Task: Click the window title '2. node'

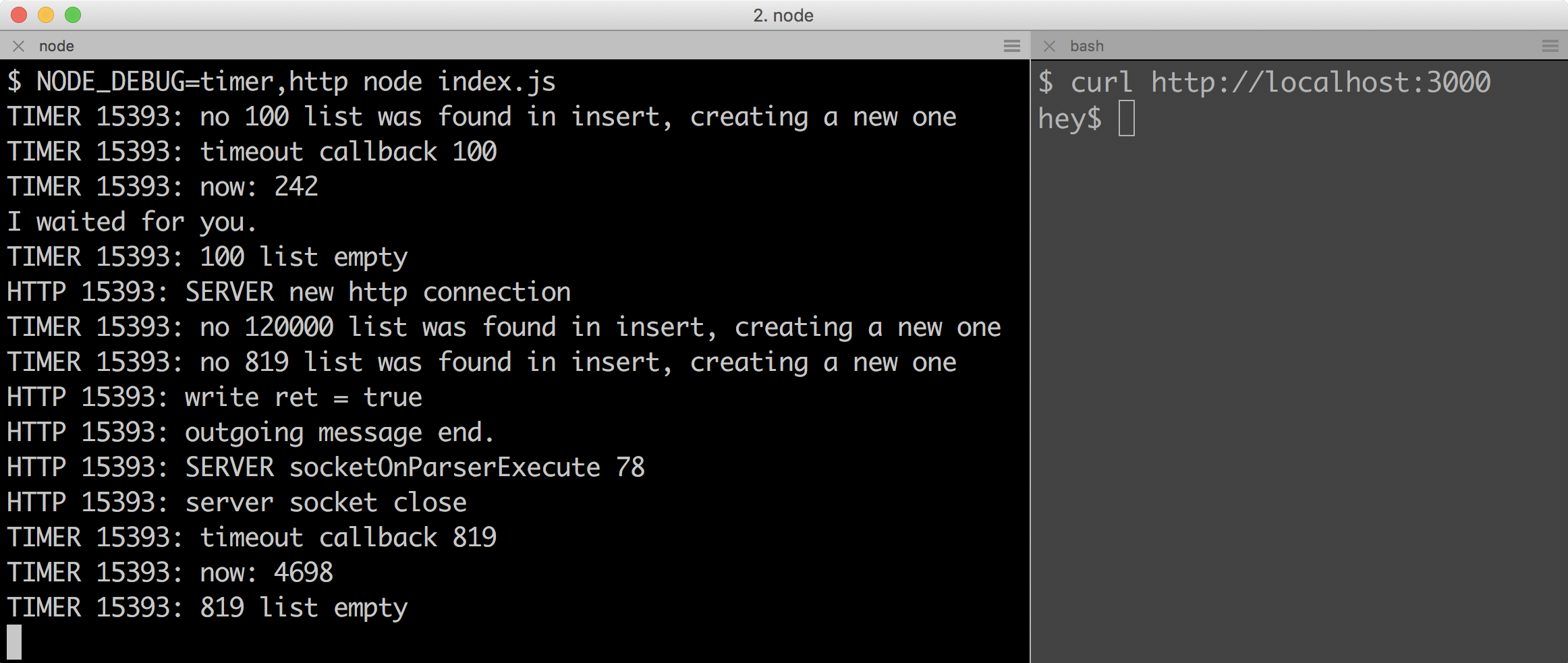Action: pos(783,15)
